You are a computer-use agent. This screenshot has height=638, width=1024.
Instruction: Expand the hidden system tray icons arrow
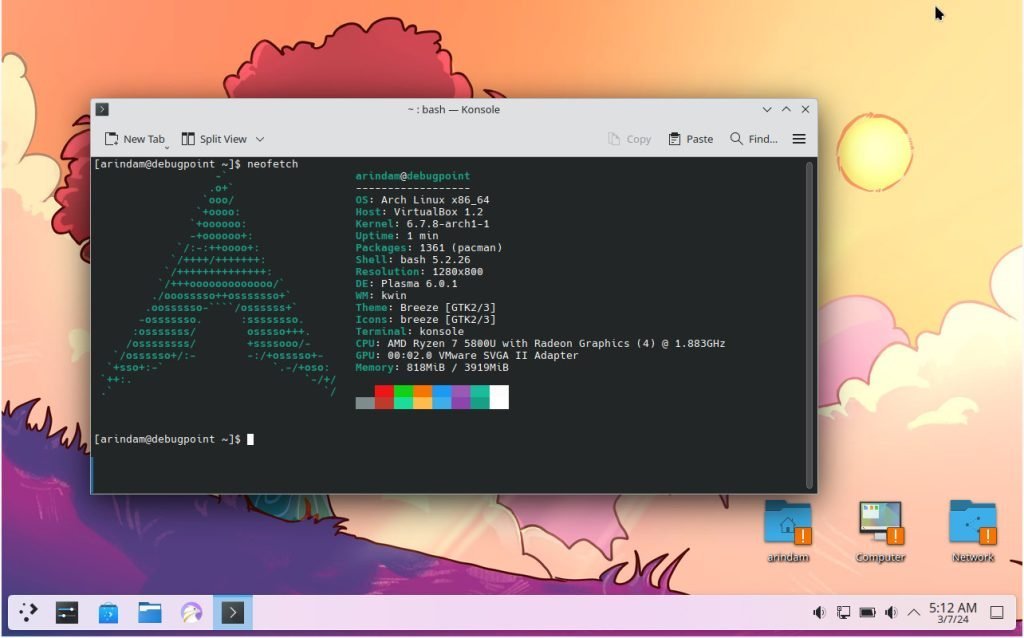914,613
